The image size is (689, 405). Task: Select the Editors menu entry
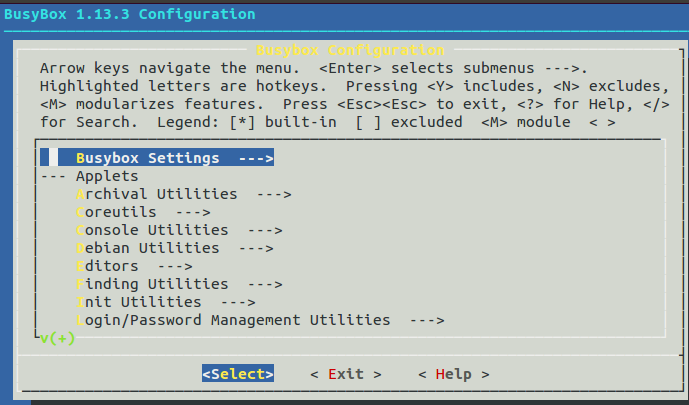click(134, 266)
